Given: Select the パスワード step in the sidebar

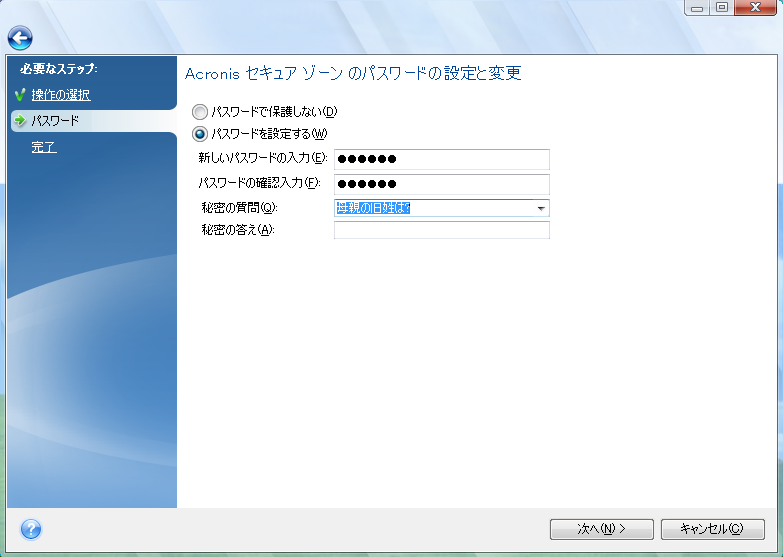Looking at the screenshot, I should point(55,121).
